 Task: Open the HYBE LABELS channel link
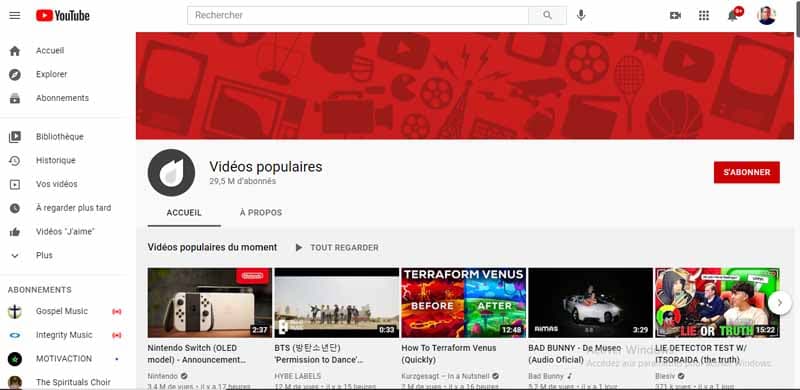point(297,376)
